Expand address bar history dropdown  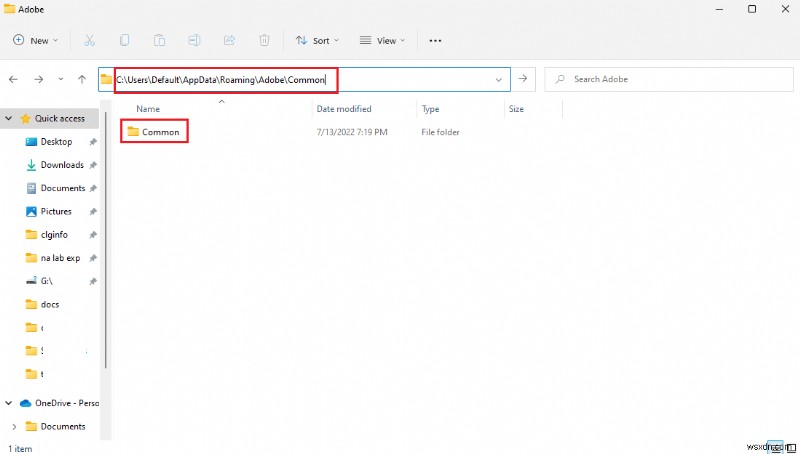498,80
